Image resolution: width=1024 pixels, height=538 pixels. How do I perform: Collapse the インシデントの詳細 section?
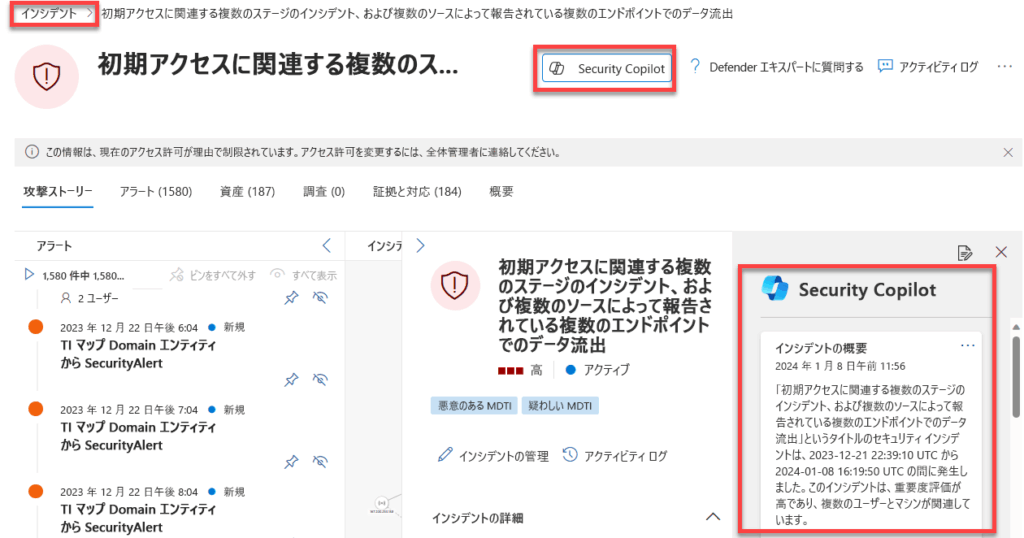pyautogui.click(x=712, y=517)
